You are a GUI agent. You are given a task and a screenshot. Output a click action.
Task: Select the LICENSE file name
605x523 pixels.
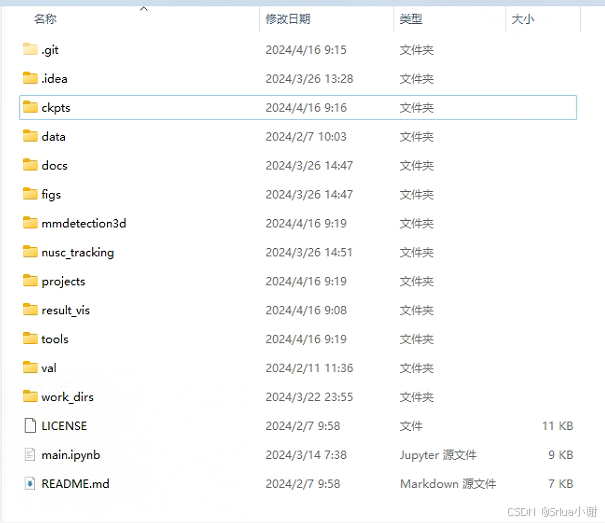click(64, 426)
